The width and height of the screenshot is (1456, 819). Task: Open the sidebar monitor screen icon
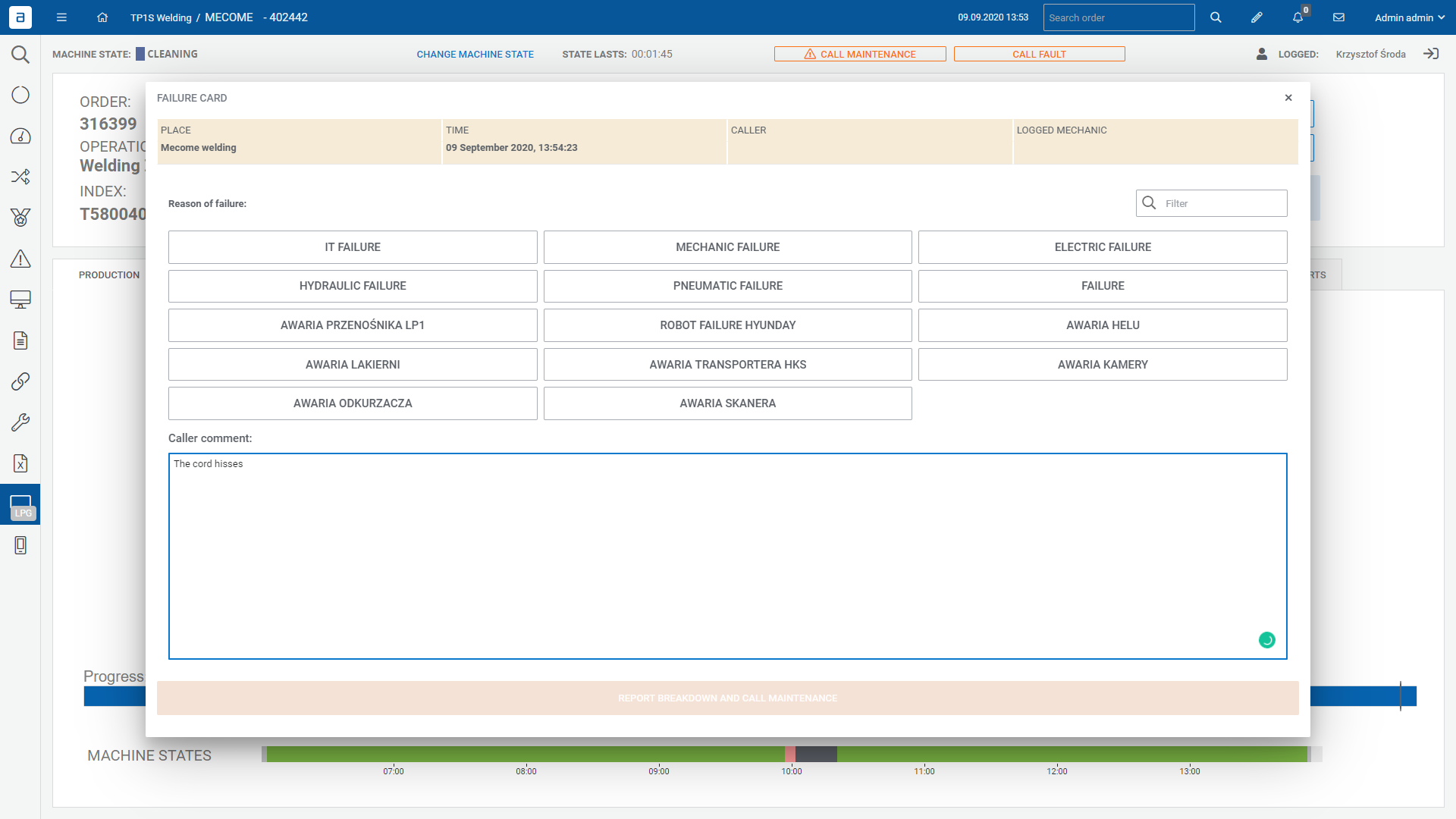point(20,300)
